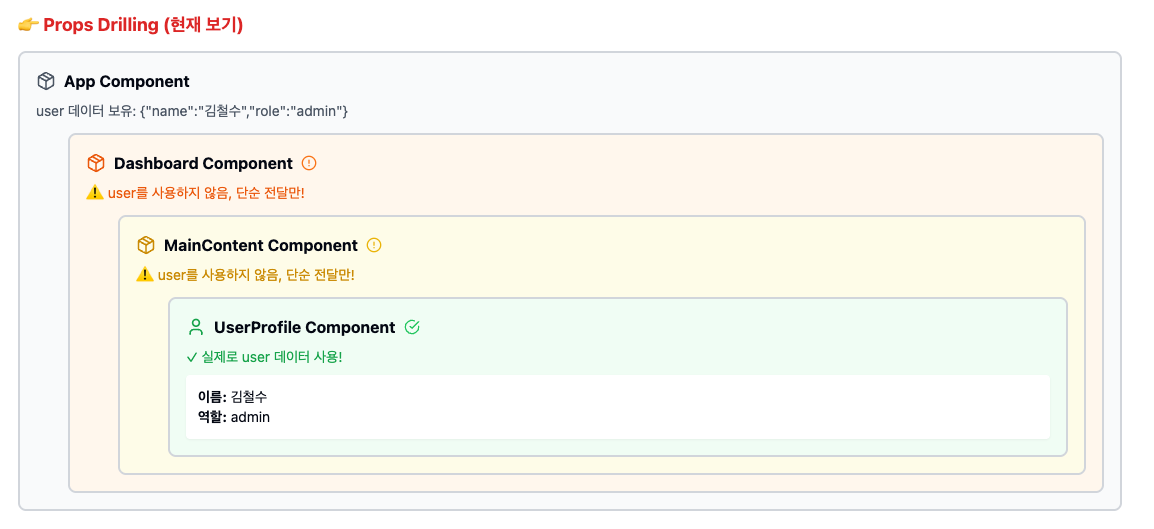1154x529 pixels.
Task: Click the 'Dashboard Component' title
Action: [x=203, y=163]
